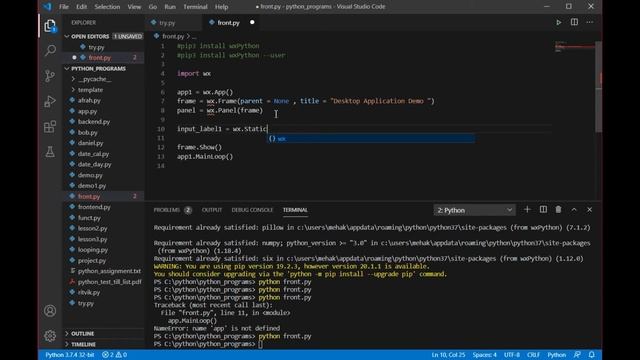Open editor More Actions ellipsis
Screen dimensions: 640x360
click(x=590, y=22)
